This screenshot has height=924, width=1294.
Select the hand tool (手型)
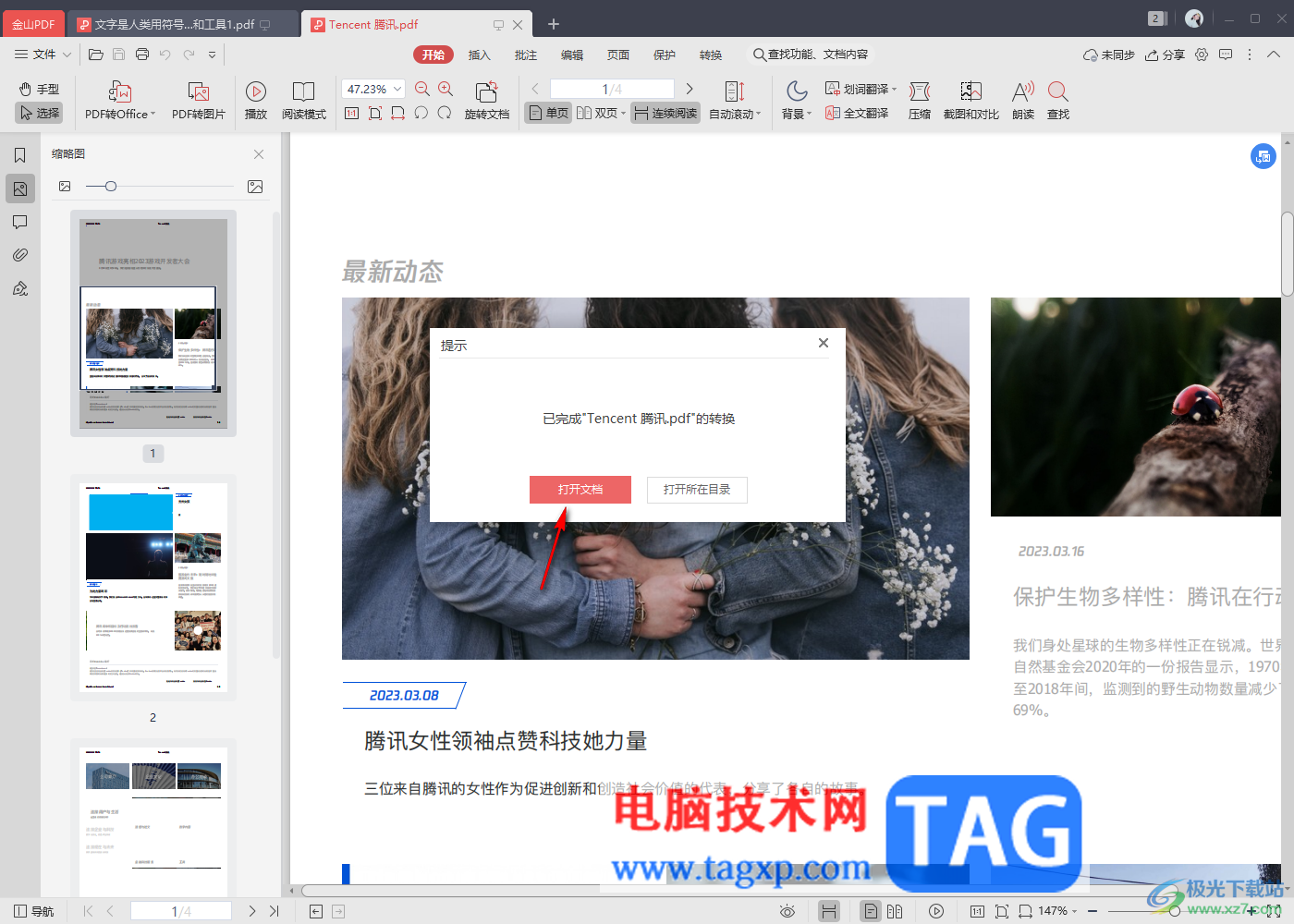pyautogui.click(x=39, y=89)
